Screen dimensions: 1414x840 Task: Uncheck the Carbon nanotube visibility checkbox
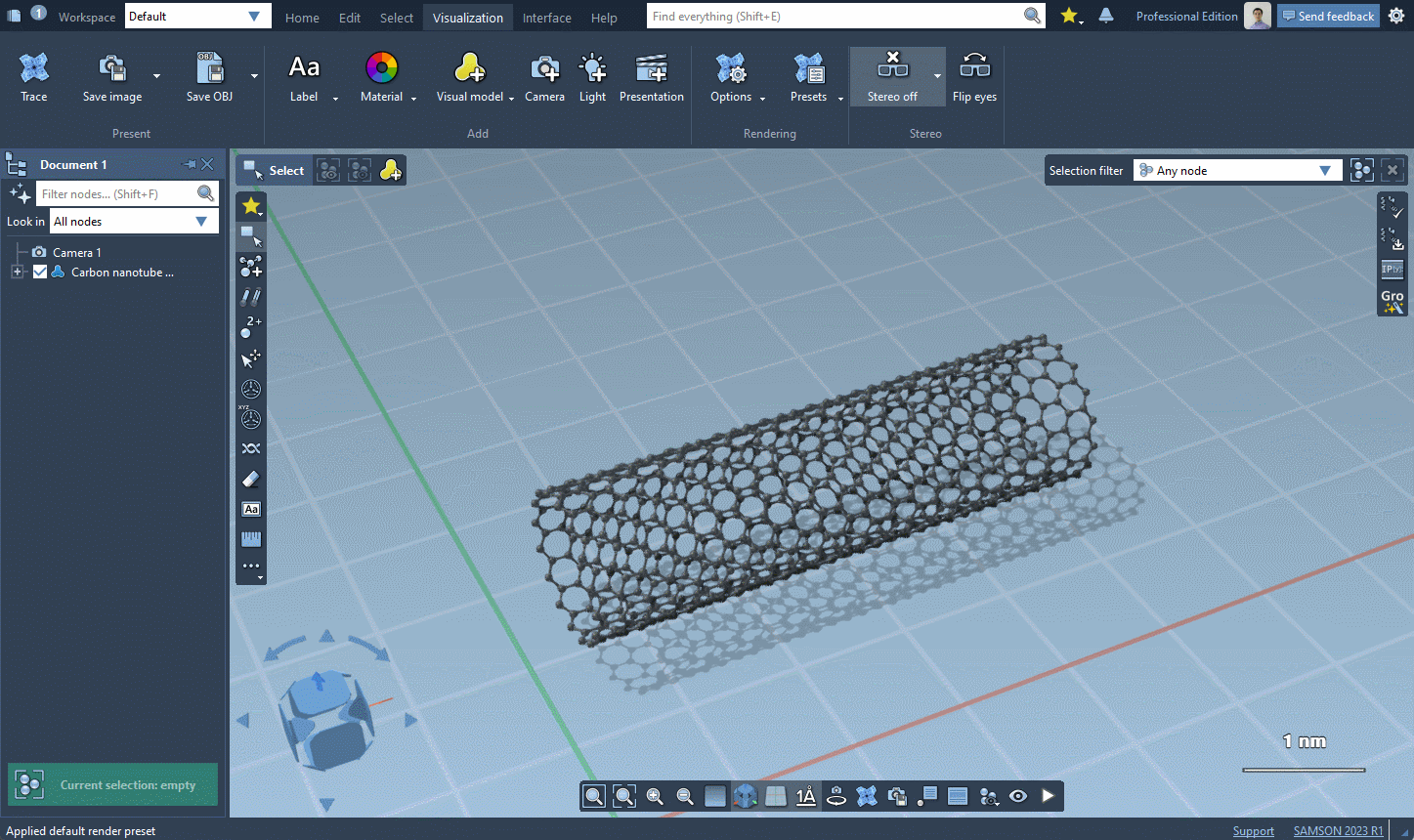[x=40, y=273]
